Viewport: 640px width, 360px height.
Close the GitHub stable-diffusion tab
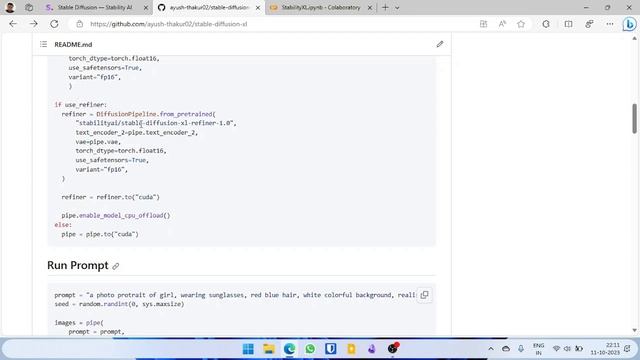pos(258,8)
